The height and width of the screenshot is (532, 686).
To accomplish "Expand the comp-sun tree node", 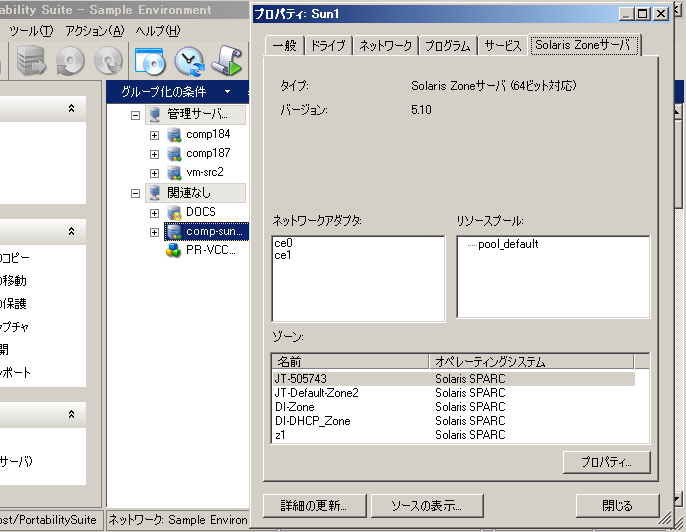I will (154, 232).
